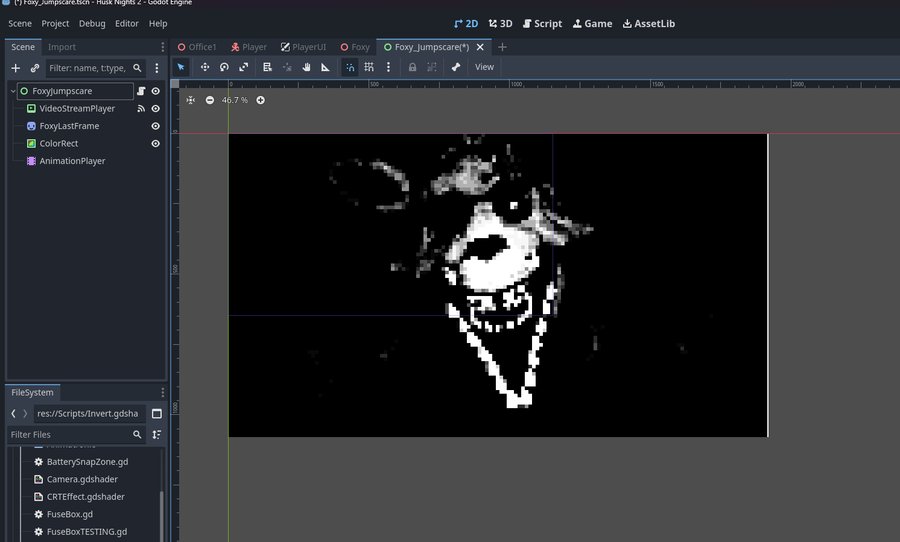Screen dimensions: 900x542
Task: Center the view using the zoom reset icon
Action: pos(191,100)
